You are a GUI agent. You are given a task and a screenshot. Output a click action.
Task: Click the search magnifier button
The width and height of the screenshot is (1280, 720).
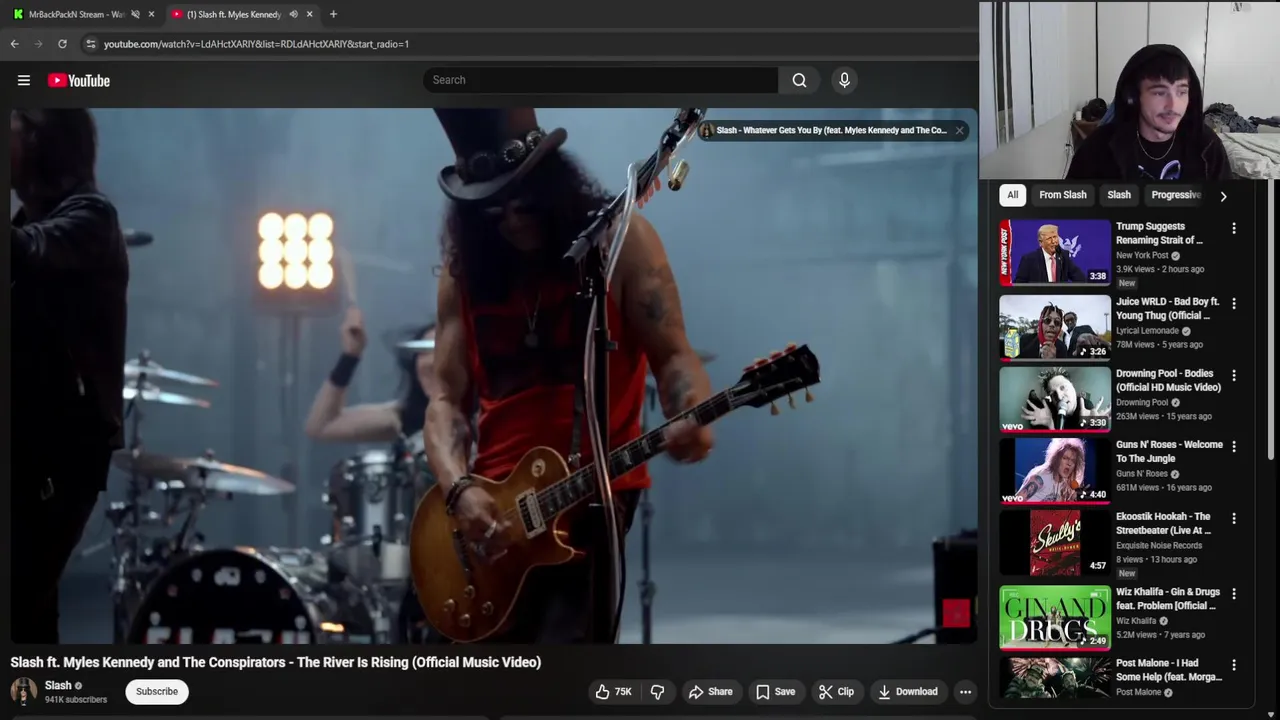coord(799,80)
